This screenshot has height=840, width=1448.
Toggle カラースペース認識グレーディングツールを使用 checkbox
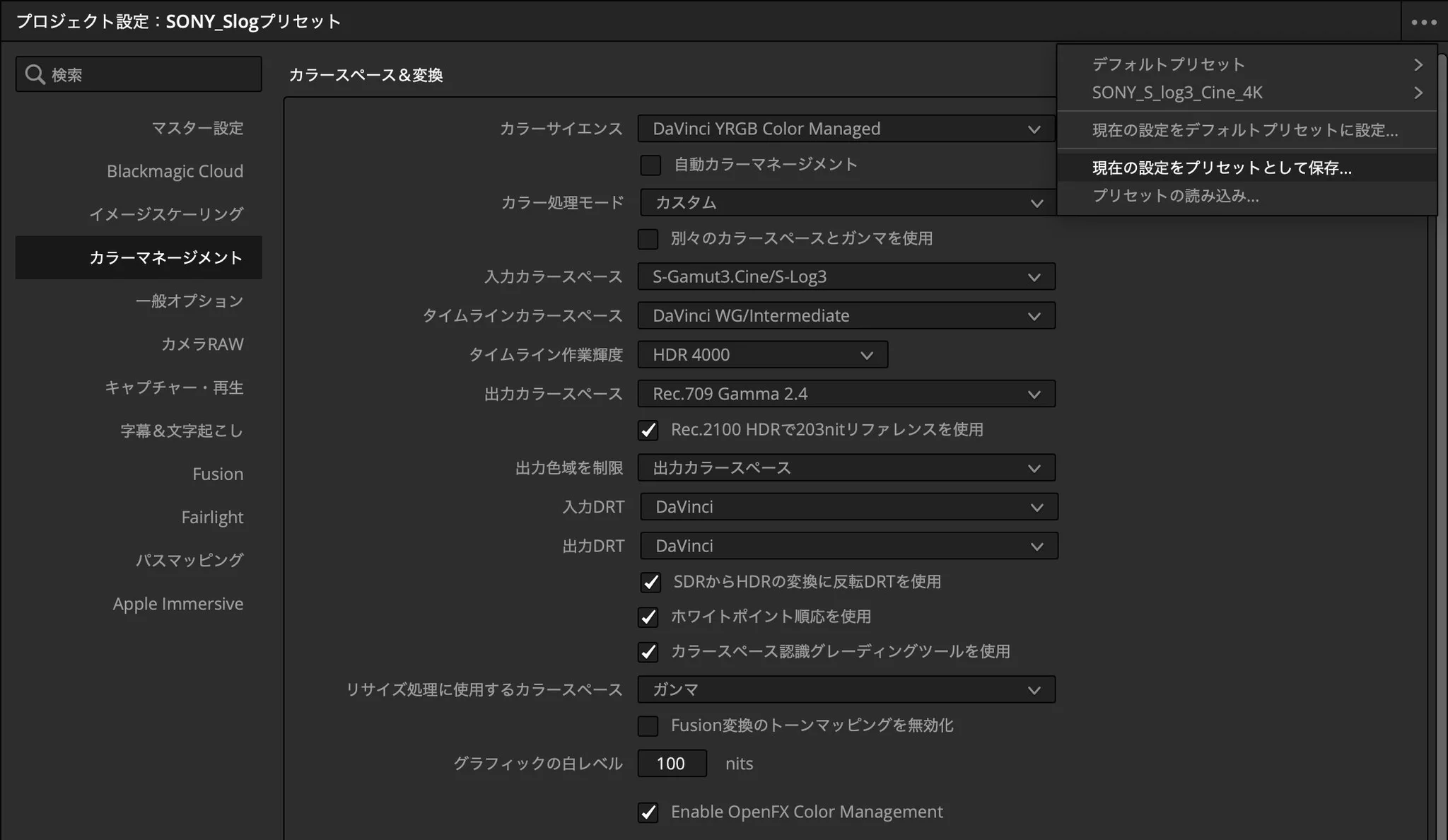[648, 652]
